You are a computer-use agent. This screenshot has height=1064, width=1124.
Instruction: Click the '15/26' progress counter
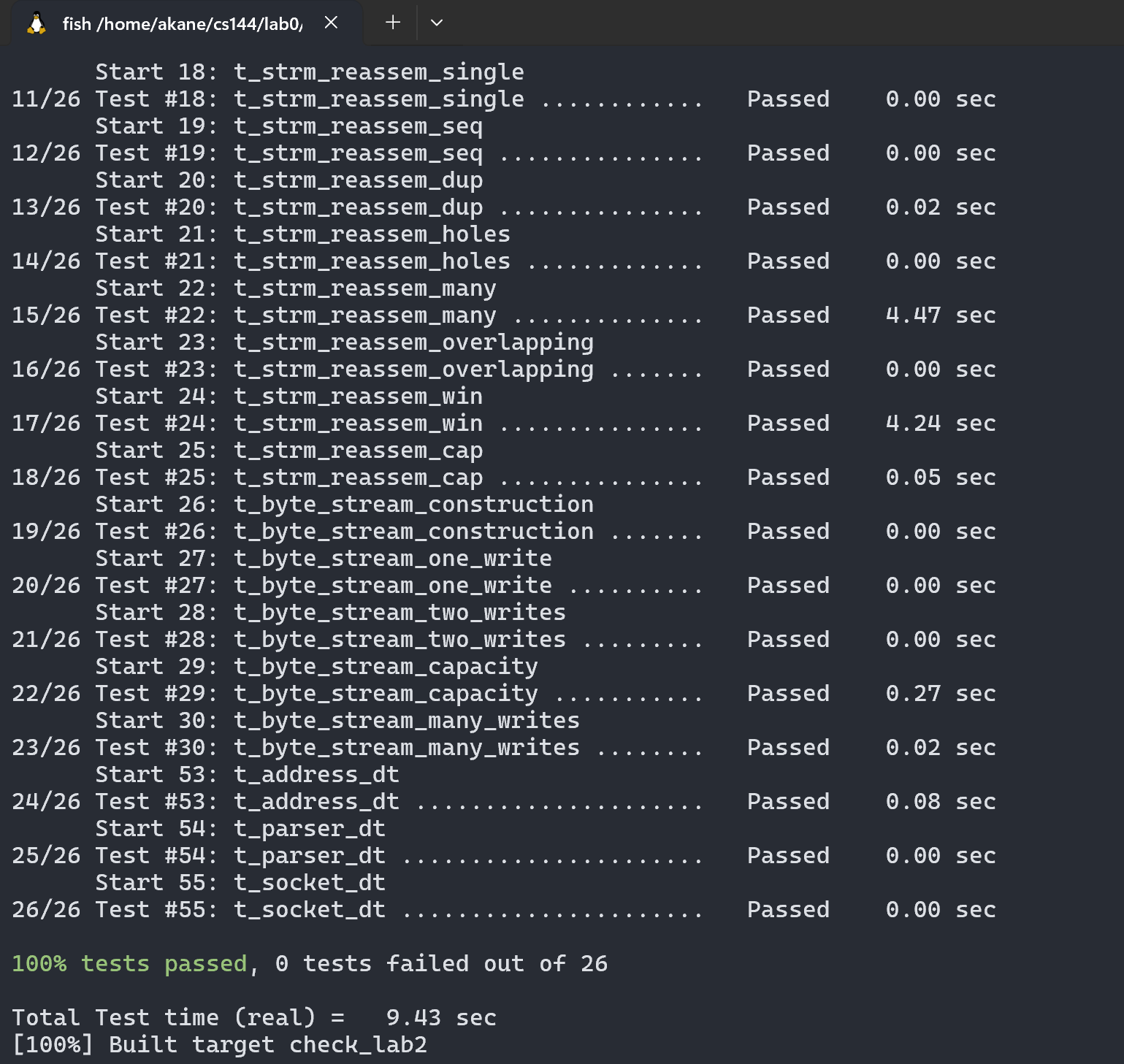(x=46, y=315)
